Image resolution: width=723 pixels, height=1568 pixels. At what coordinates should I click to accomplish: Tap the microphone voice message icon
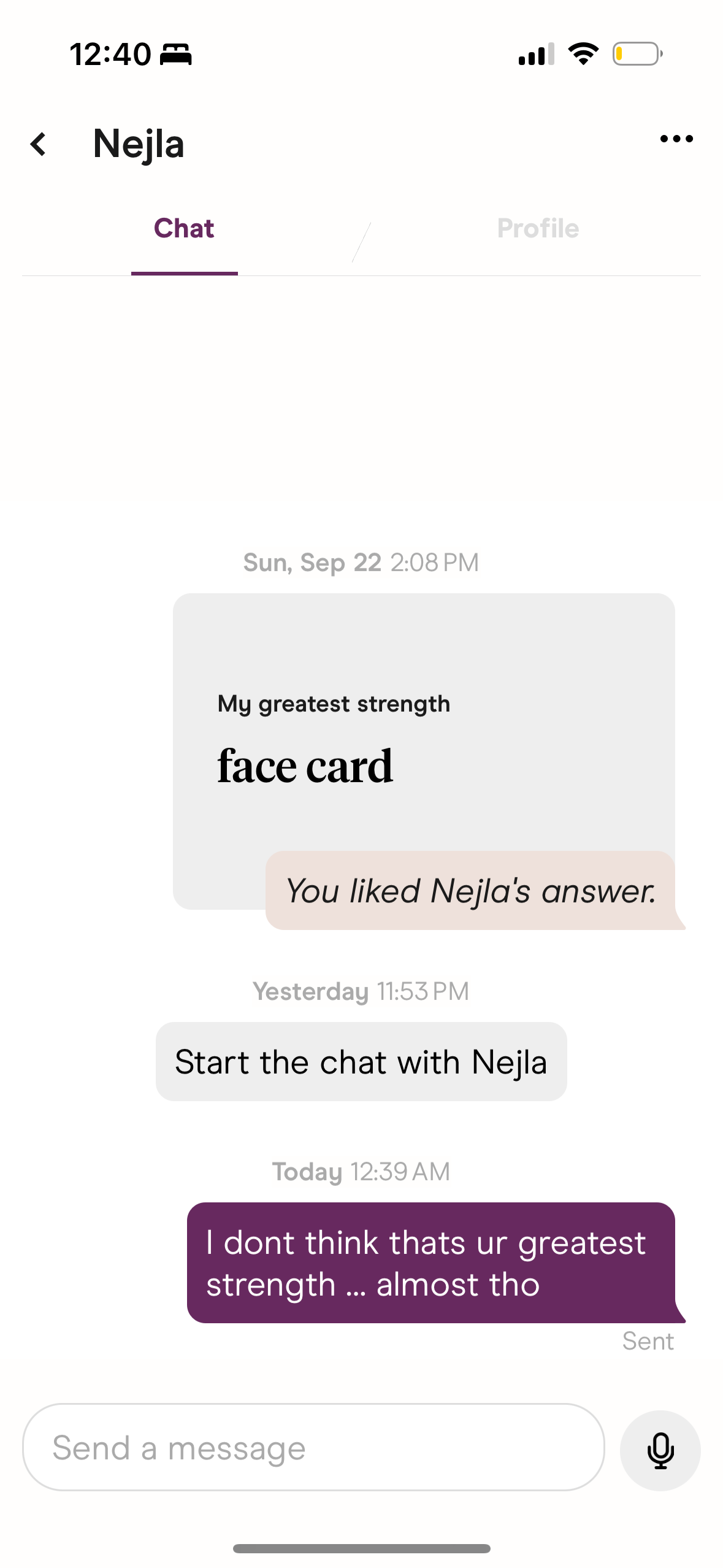point(660,1450)
